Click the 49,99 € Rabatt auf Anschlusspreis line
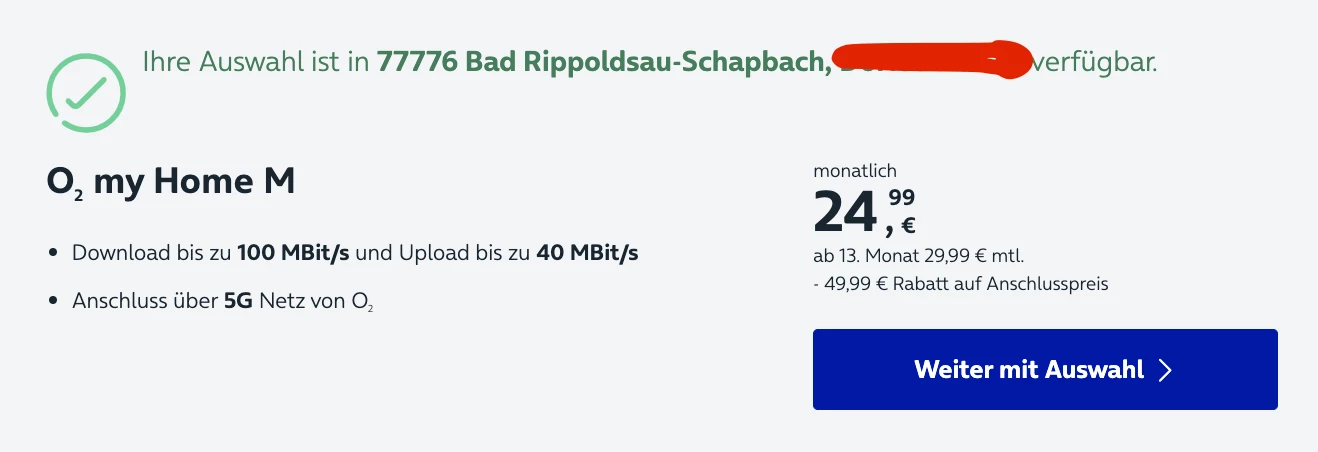Screen dimensions: 1318x452 (961, 284)
